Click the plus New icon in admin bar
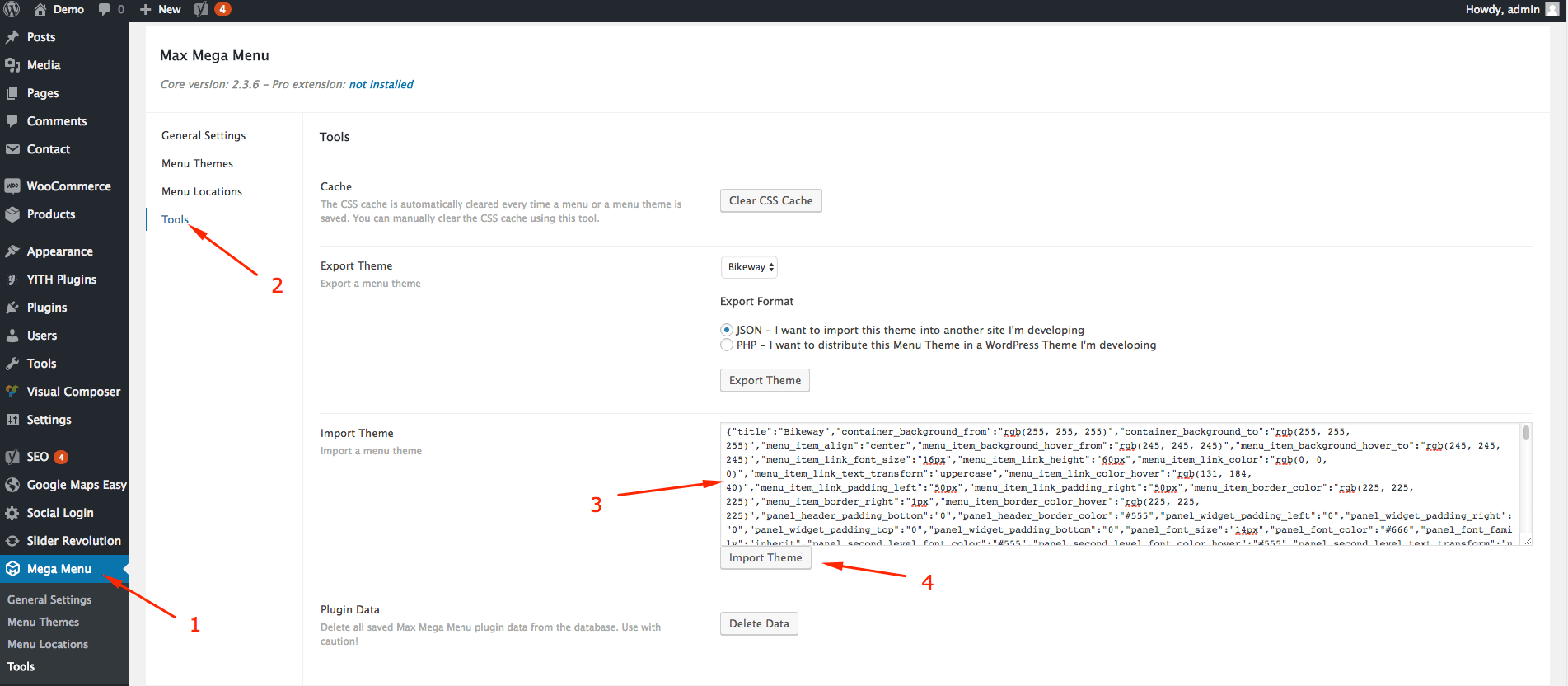The width and height of the screenshot is (1568, 686). [146, 9]
